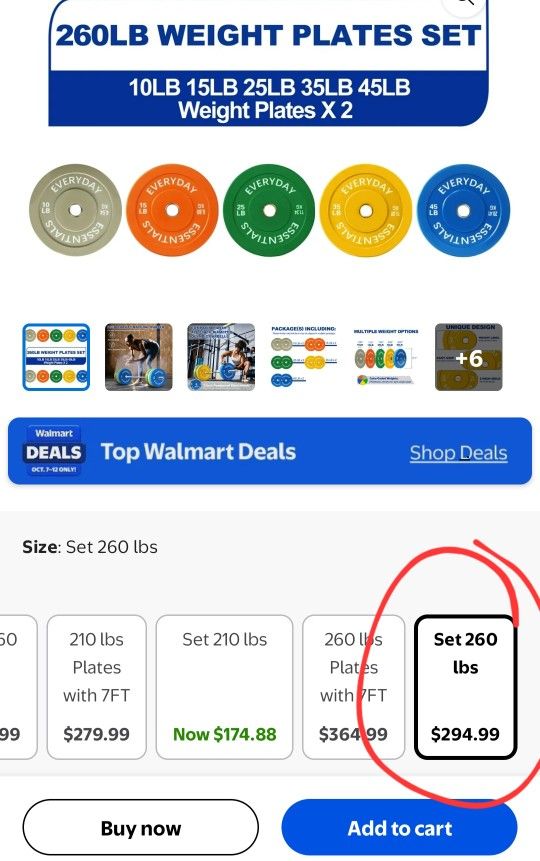Select the first thumbnail of plates set

[56, 357]
